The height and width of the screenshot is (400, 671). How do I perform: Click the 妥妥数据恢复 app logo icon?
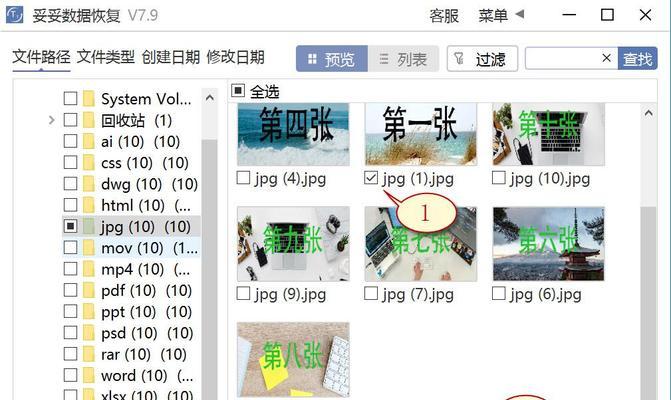(15, 15)
